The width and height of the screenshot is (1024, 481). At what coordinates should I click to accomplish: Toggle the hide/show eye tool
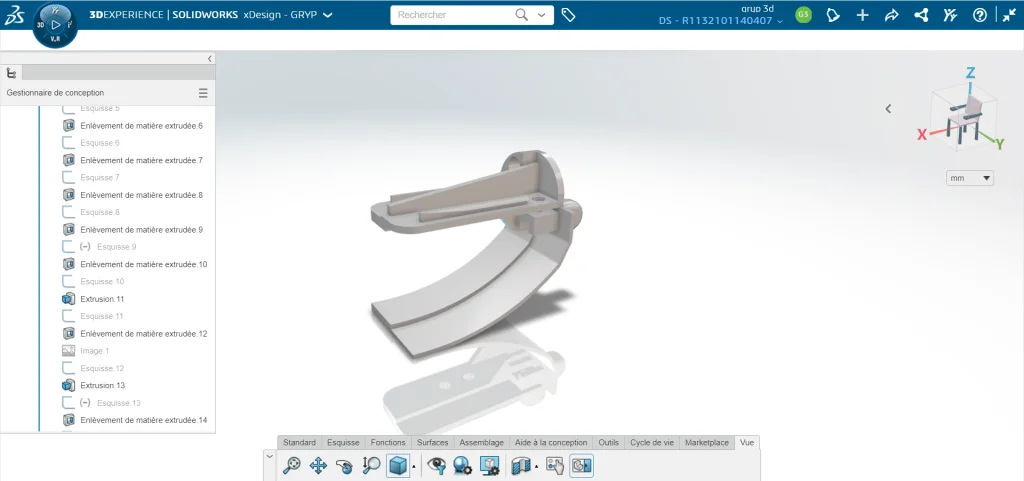pos(436,465)
